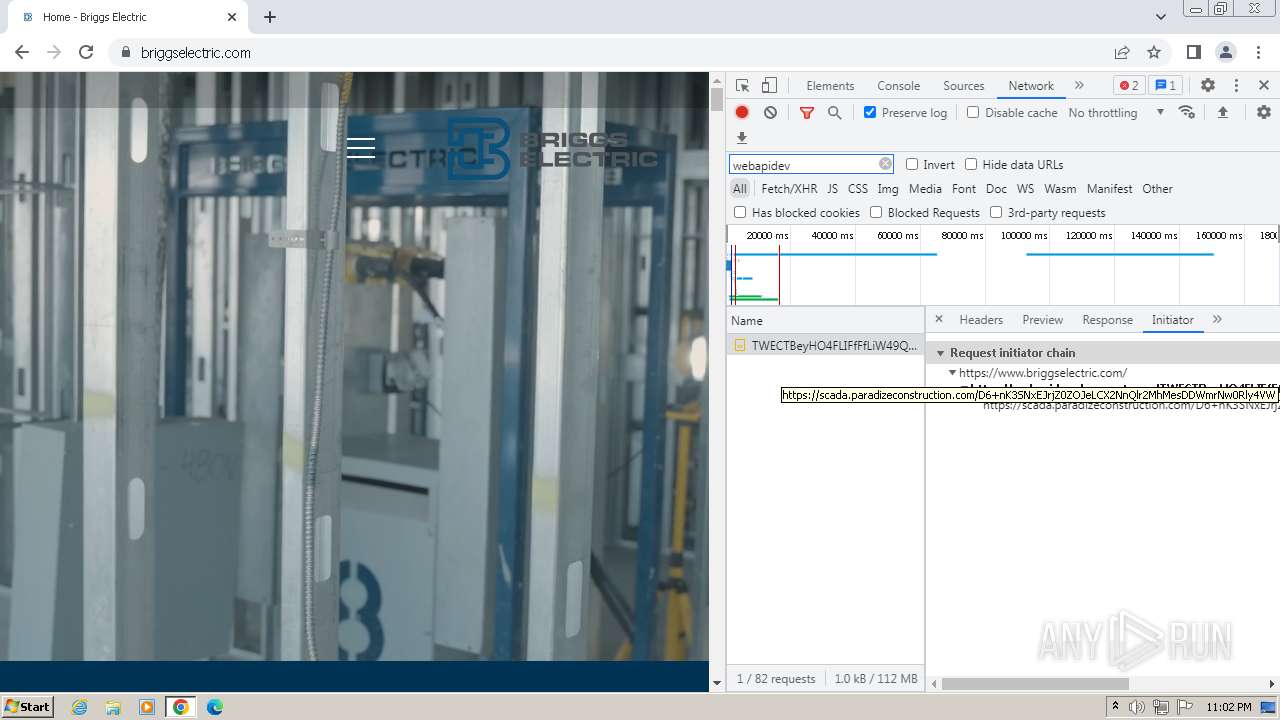Click the browser back arrow
The height and width of the screenshot is (720, 1280).
(22, 52)
